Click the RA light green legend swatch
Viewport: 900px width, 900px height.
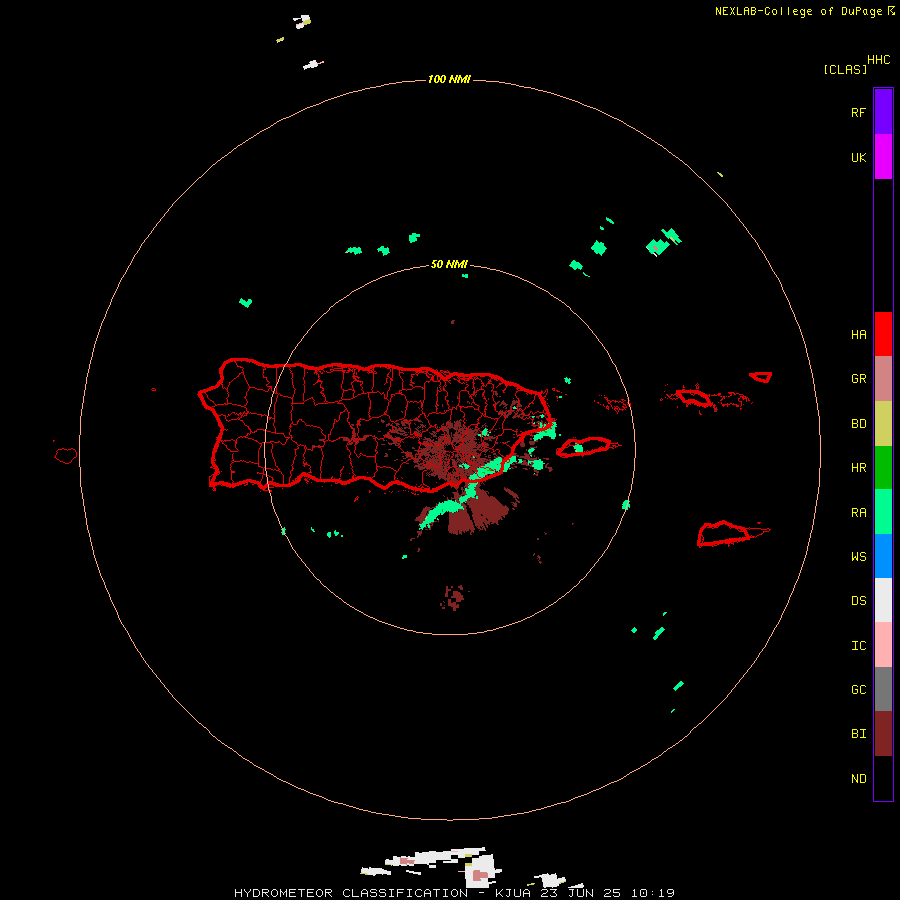point(883,512)
